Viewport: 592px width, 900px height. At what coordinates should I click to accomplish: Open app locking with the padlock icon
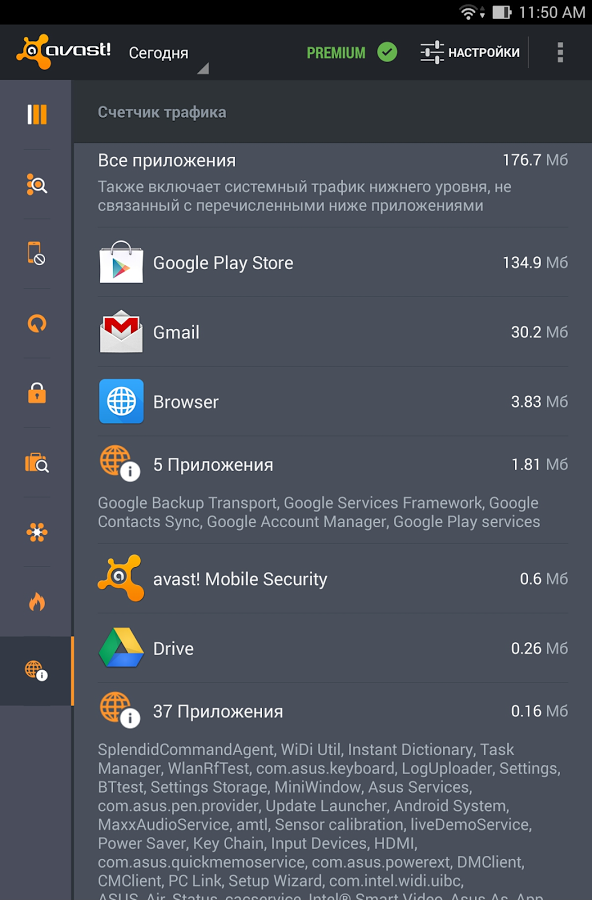(x=36, y=393)
